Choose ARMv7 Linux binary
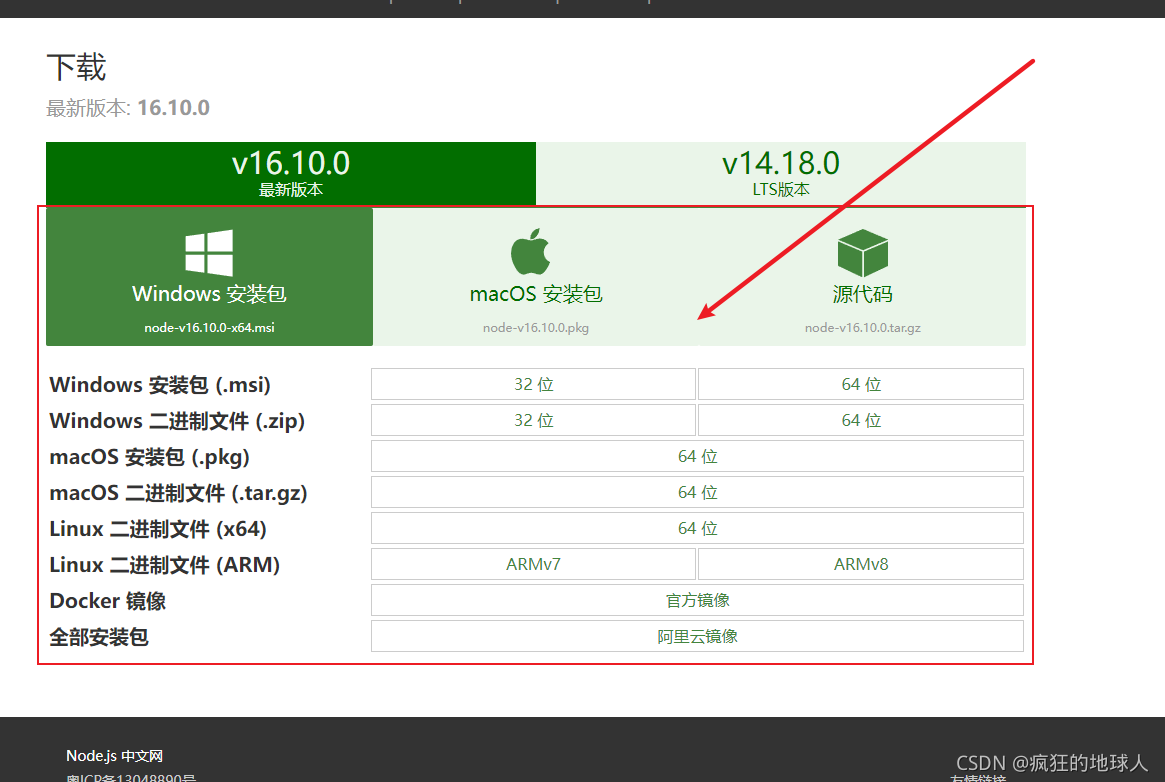This screenshot has height=782, width=1165. (x=533, y=564)
